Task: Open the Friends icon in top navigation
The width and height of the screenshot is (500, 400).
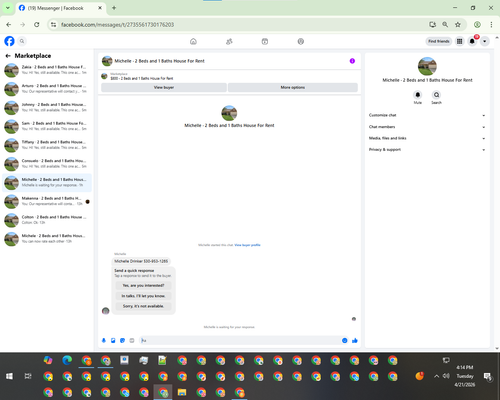Action: (x=229, y=41)
